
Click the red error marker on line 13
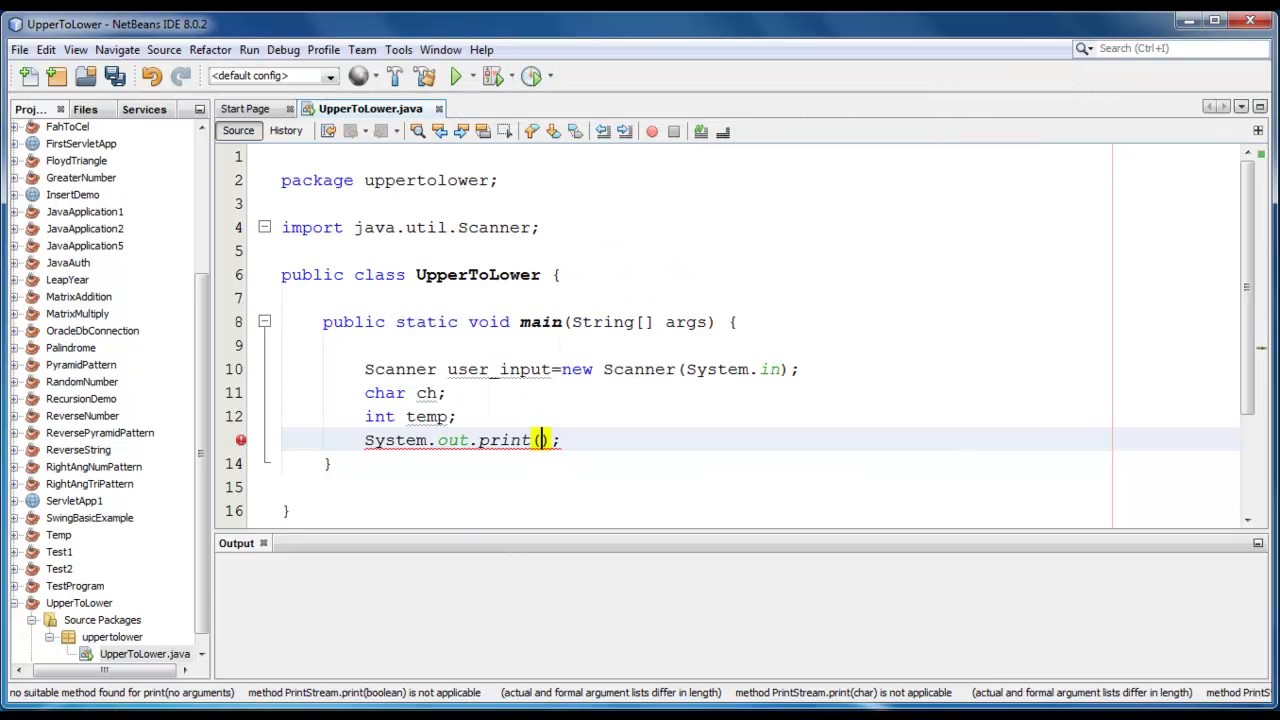(x=241, y=440)
